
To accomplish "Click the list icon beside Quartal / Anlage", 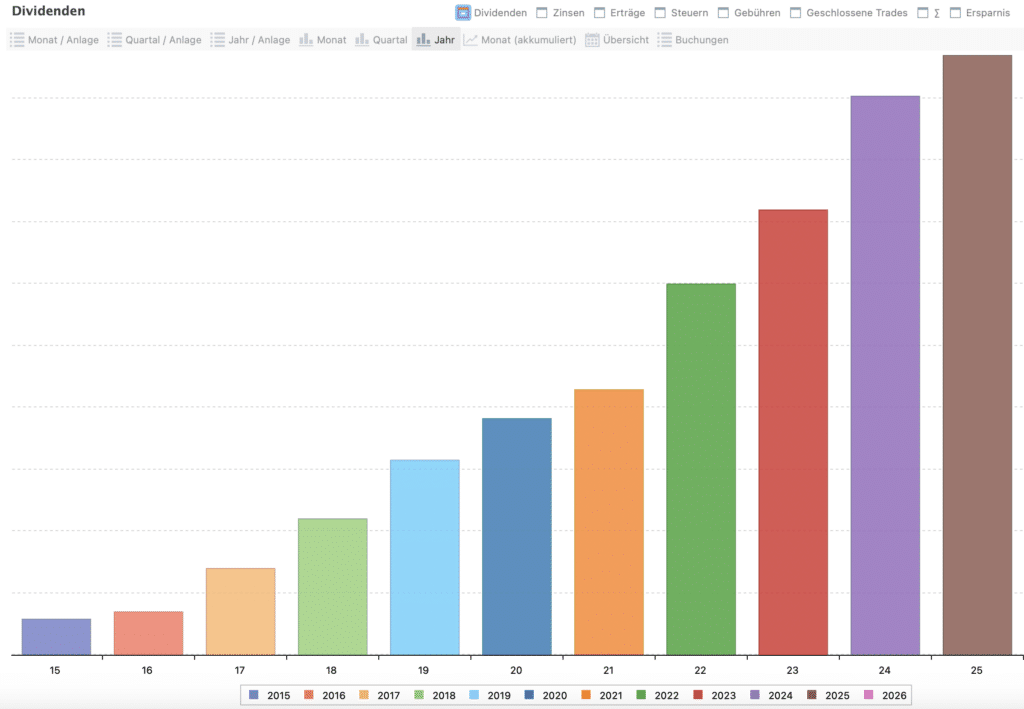I will (115, 40).
